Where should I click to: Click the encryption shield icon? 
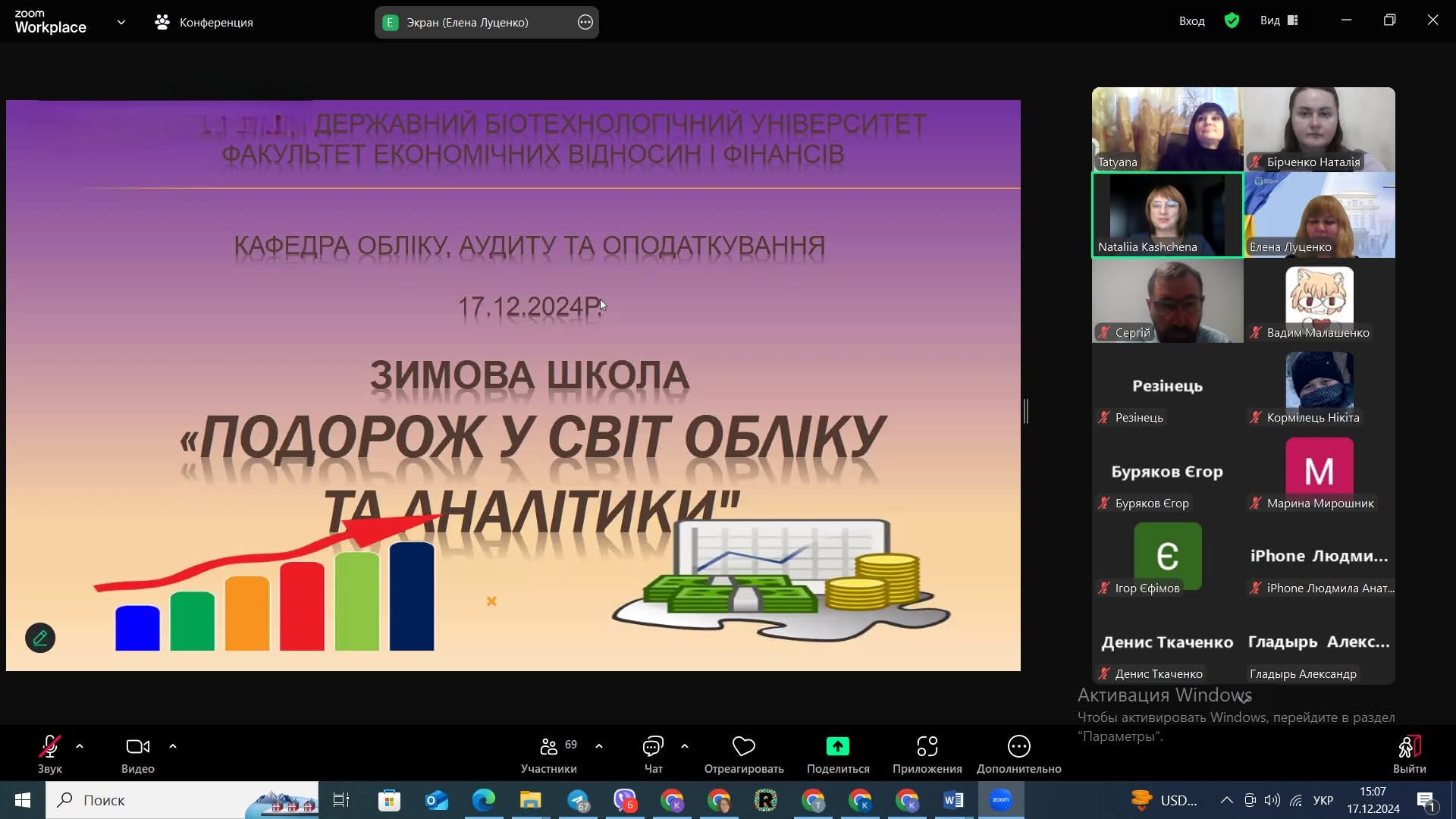click(x=1232, y=20)
